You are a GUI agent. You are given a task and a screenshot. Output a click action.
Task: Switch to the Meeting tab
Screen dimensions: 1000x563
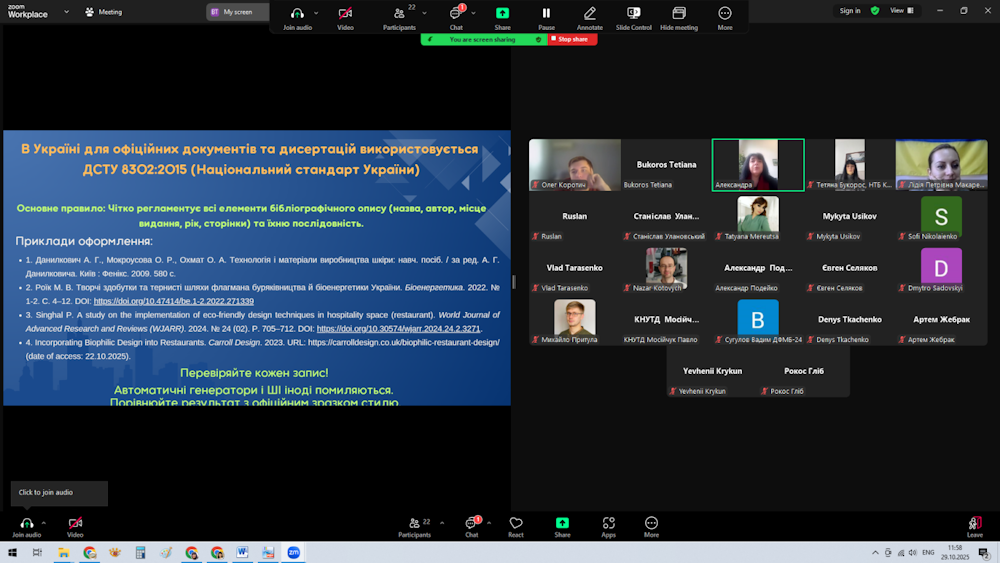click(x=103, y=12)
